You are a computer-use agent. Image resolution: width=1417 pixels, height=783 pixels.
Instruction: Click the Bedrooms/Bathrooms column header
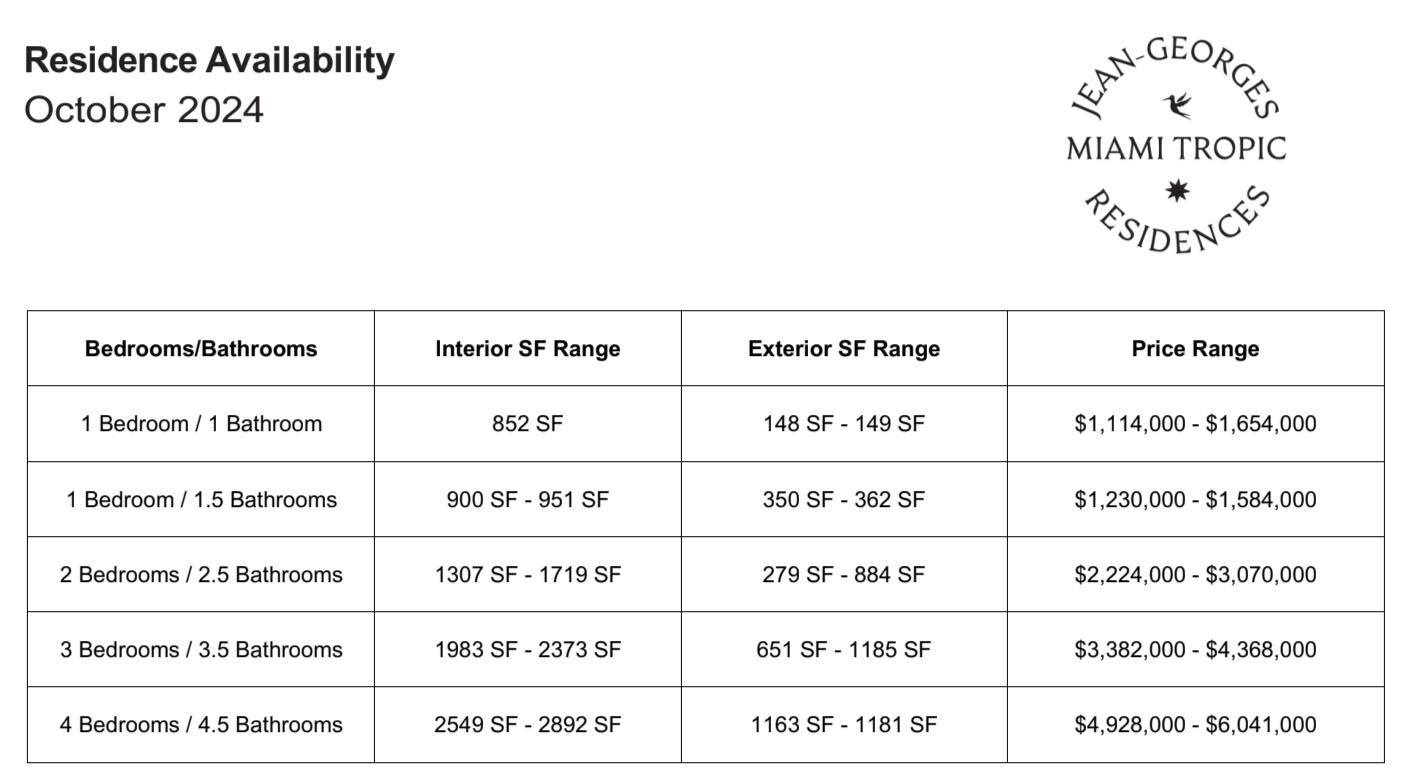pos(201,349)
